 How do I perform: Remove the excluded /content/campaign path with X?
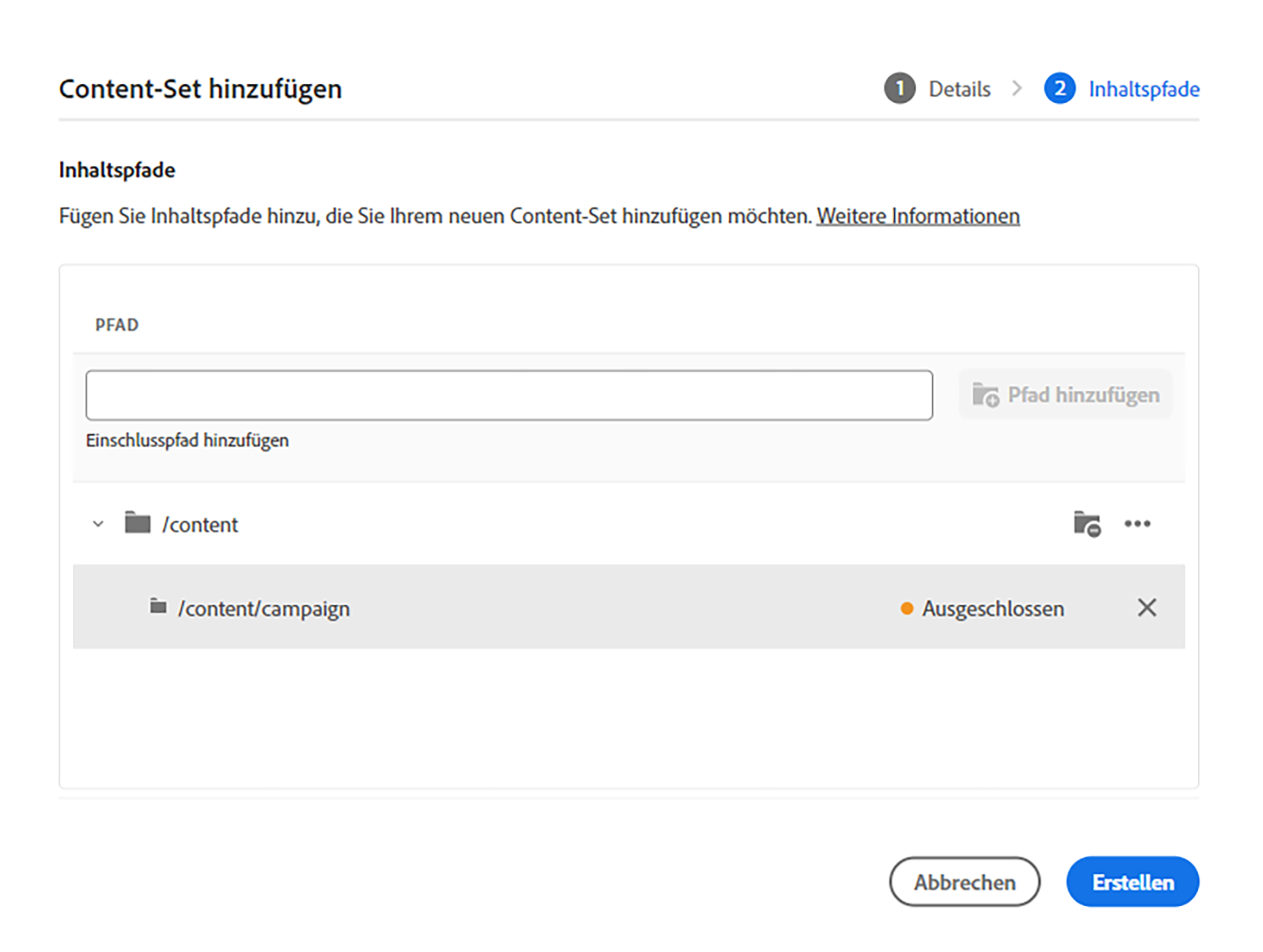pos(1147,608)
